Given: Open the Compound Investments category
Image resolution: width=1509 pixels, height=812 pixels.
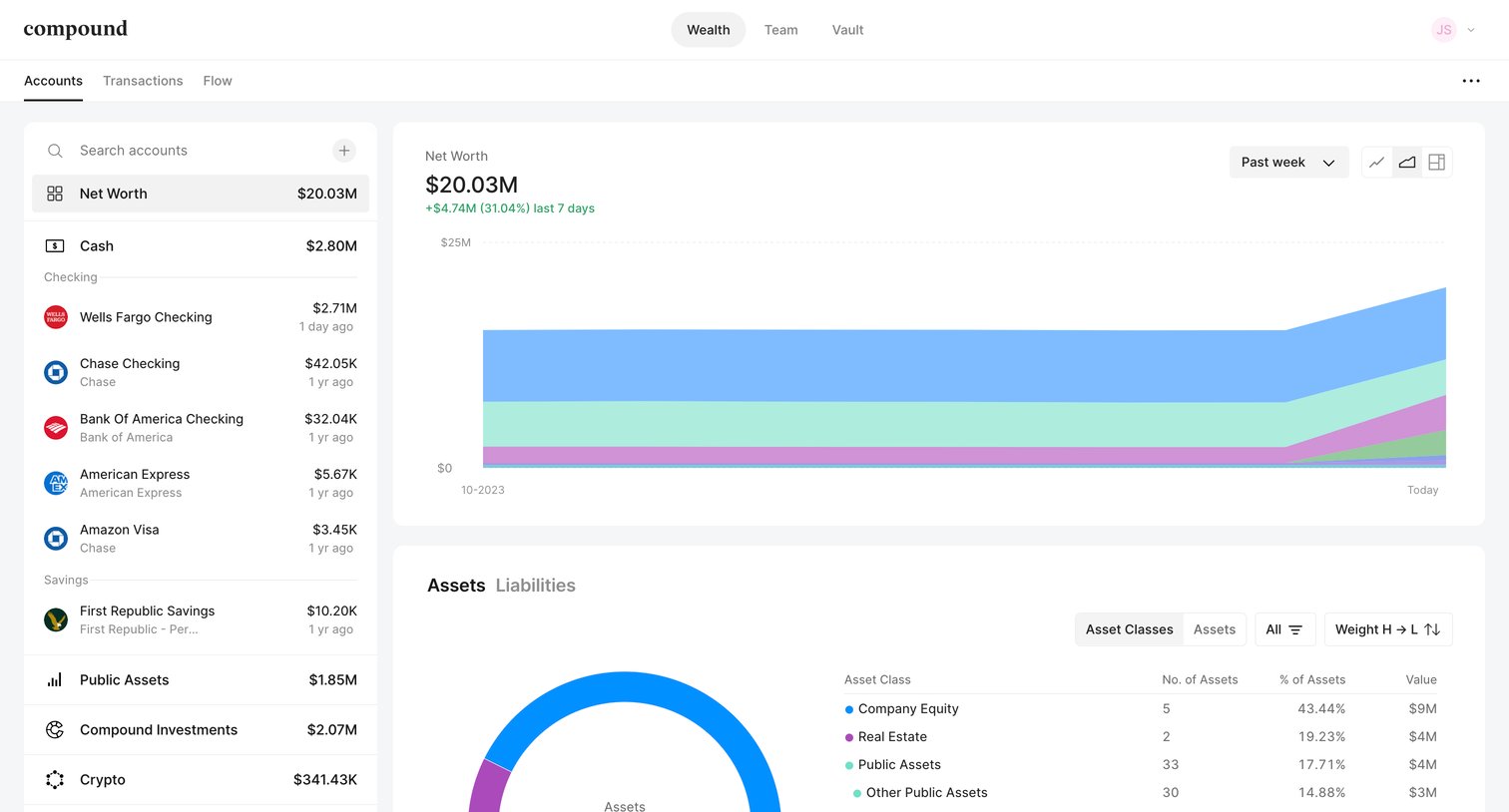Looking at the screenshot, I should coord(201,730).
